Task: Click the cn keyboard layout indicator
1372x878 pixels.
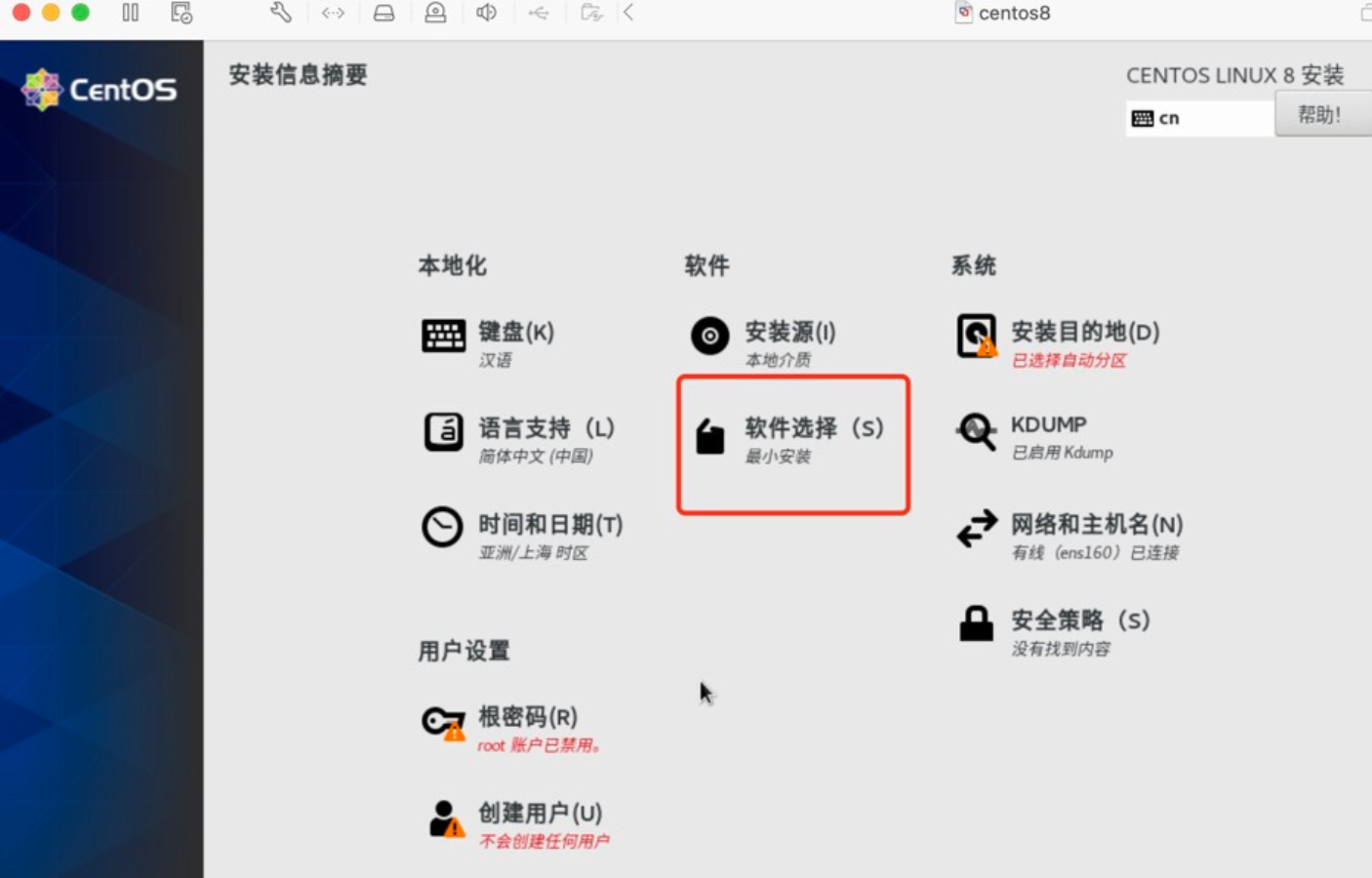Action: point(1200,118)
